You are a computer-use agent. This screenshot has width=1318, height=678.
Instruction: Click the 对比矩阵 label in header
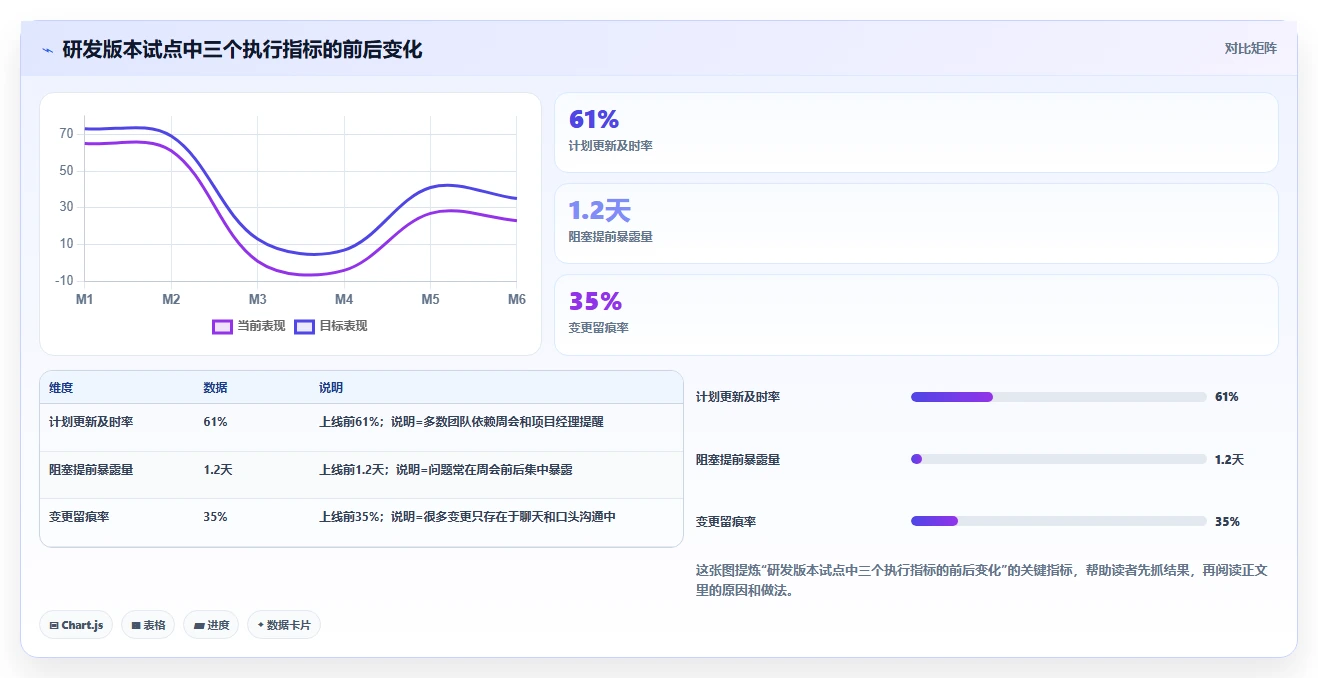(1250, 48)
